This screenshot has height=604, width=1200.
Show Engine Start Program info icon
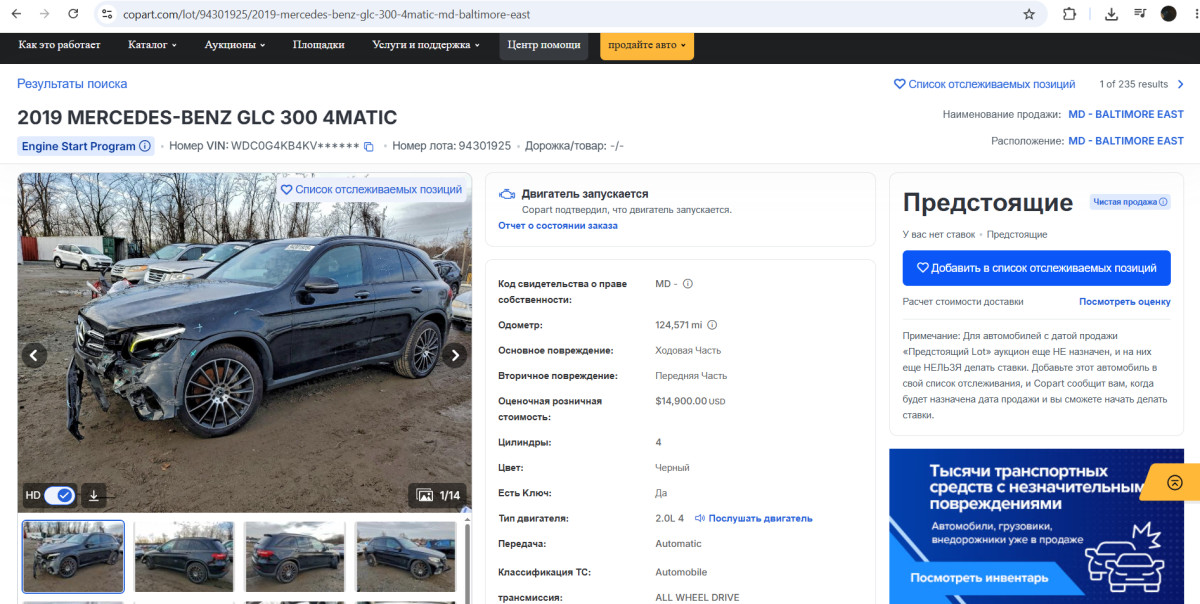145,146
